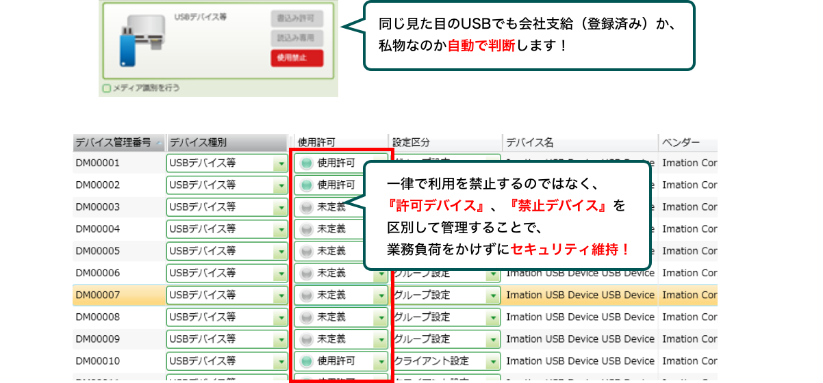
Task: Open device type dropdown for DM00001
Action: pos(281,163)
